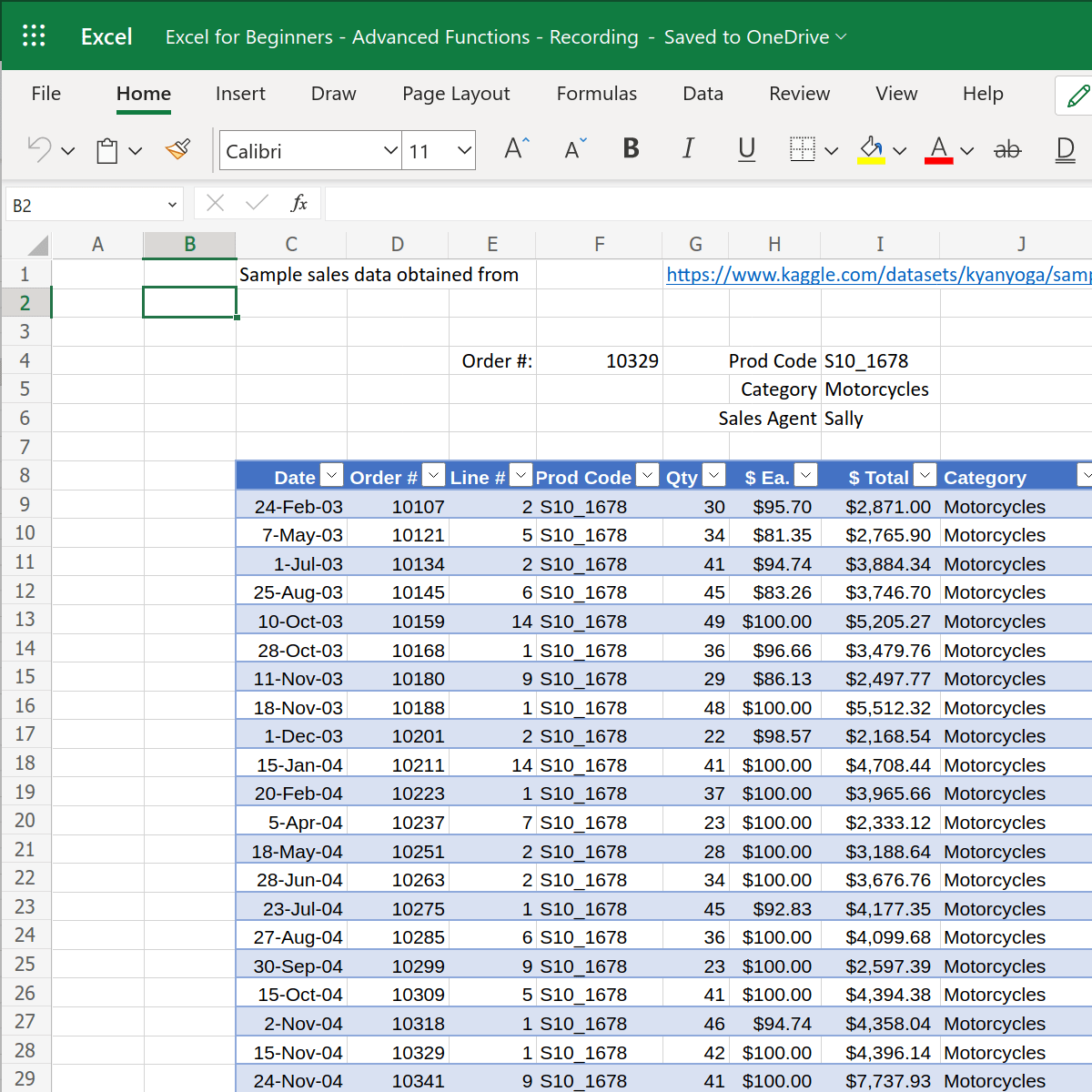Open the Office app launcher grid
Viewport: 1092px width, 1092px height.
pos(34,35)
